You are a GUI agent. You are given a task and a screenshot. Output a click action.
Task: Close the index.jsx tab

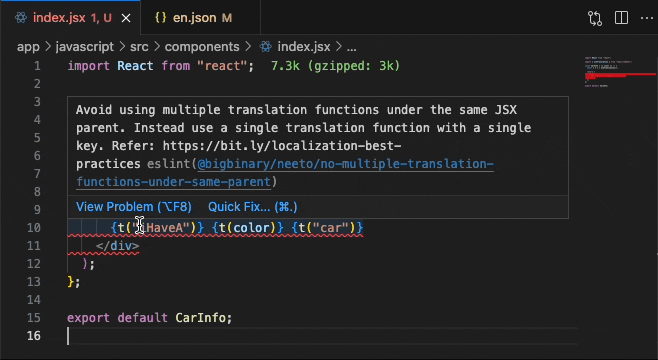click(126, 18)
